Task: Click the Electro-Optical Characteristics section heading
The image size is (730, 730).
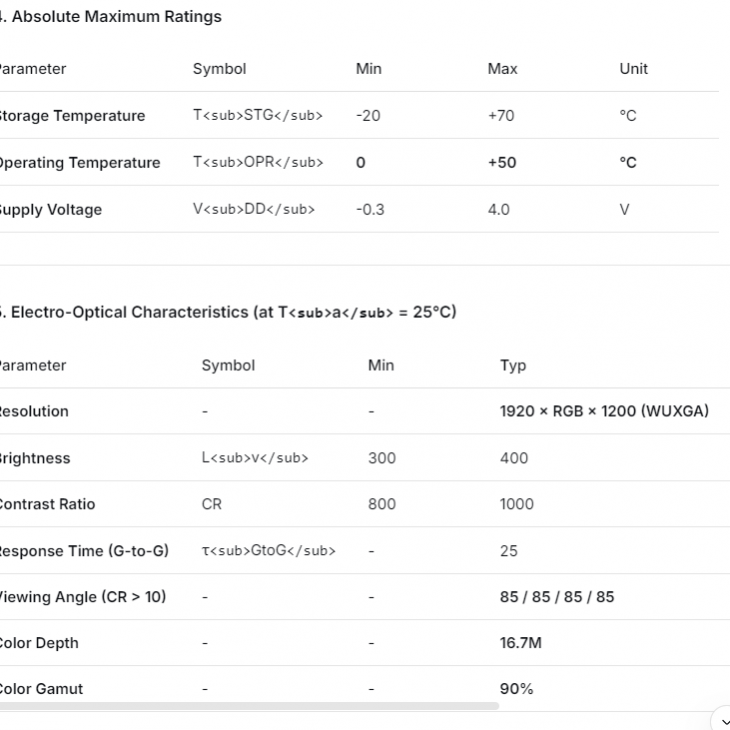Action: [230, 312]
